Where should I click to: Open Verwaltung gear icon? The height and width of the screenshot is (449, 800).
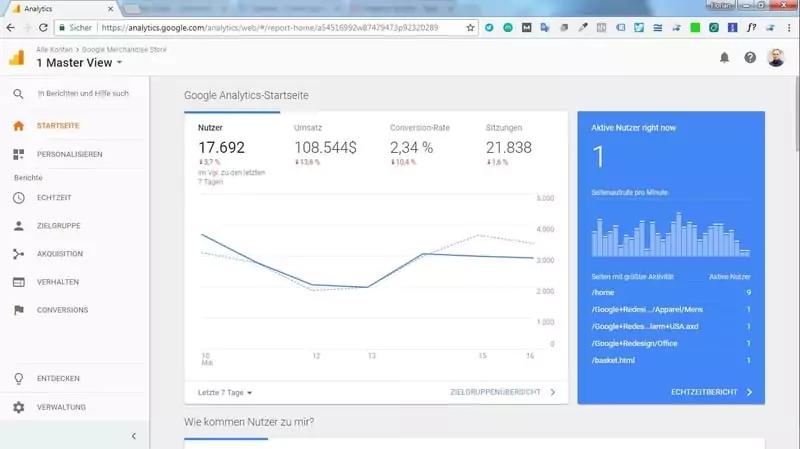(18, 408)
